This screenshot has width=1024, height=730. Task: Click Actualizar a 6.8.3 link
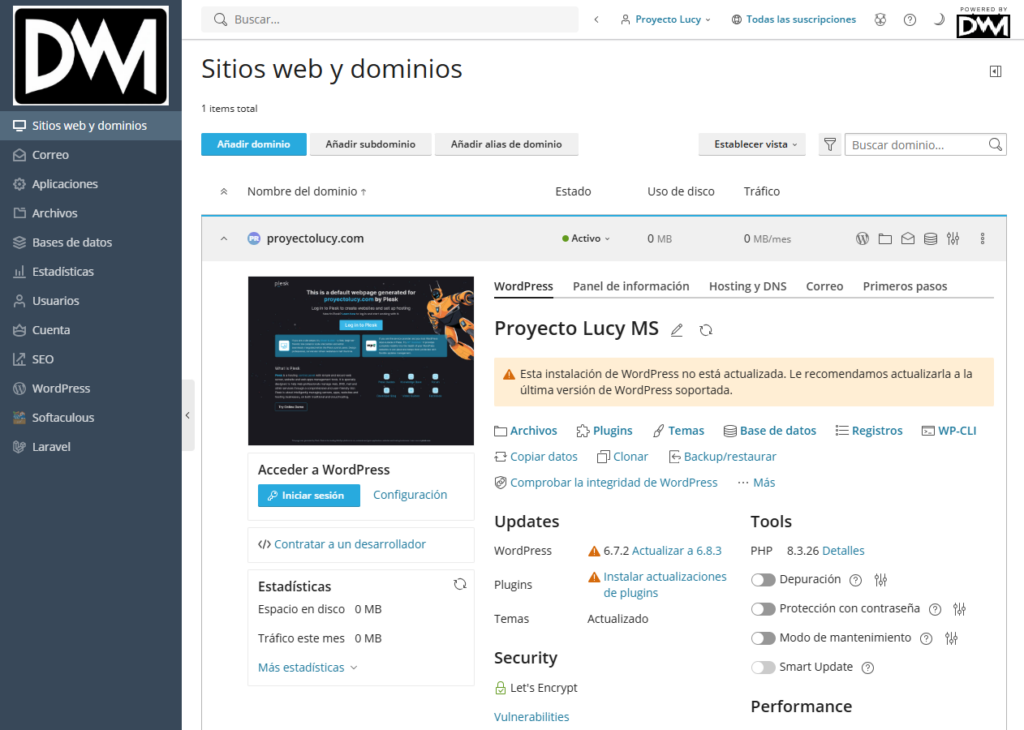[676, 551]
